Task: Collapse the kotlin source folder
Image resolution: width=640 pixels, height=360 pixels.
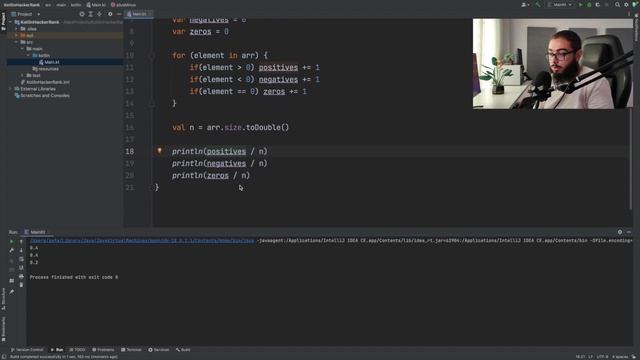Action: click(28, 56)
